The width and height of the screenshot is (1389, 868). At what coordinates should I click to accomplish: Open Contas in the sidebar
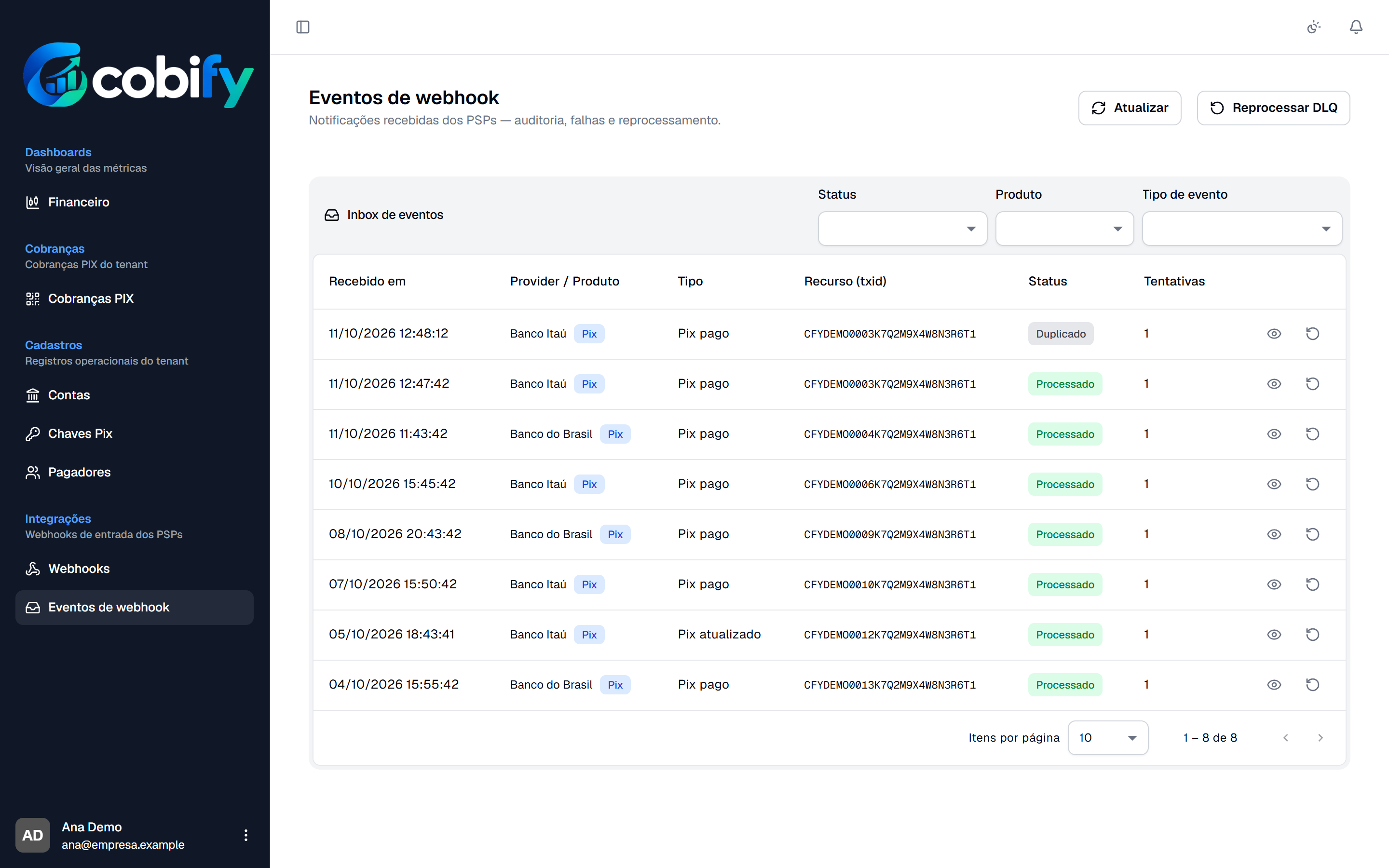(134, 395)
